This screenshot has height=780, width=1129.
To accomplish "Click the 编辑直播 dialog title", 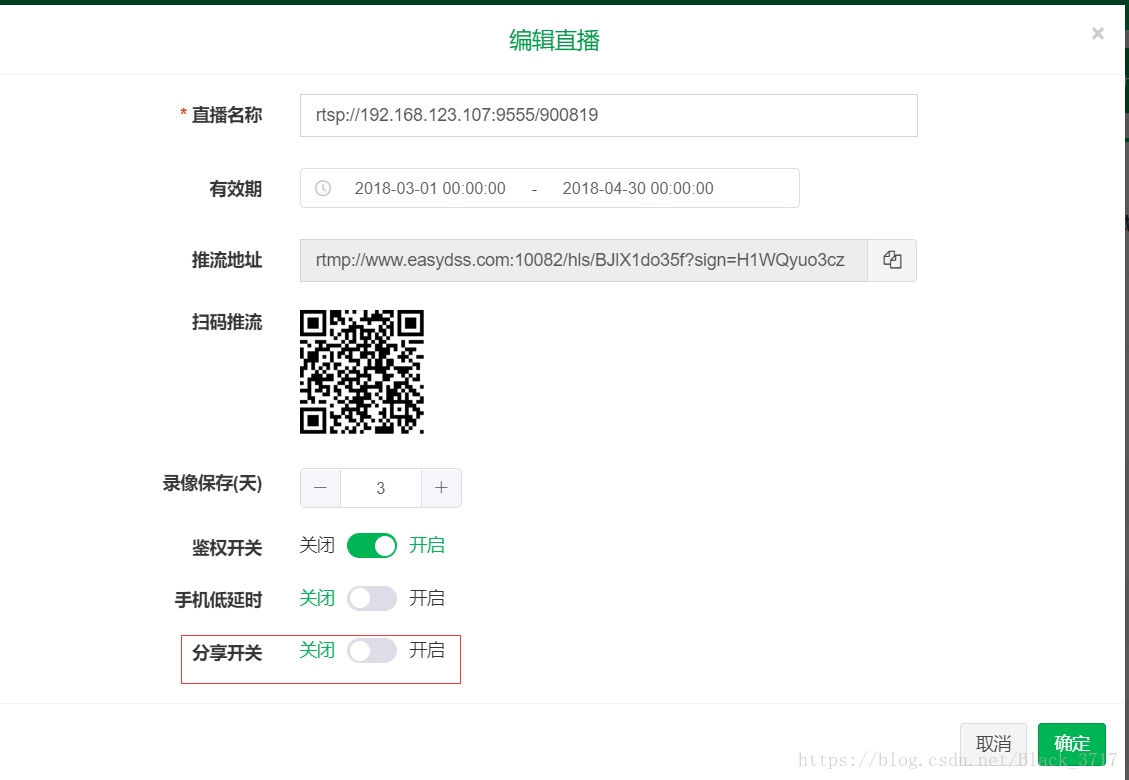I will (554, 40).
